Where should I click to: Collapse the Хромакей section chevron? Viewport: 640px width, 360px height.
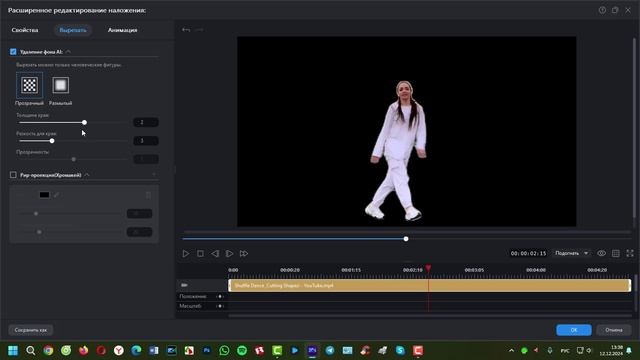tap(87, 175)
